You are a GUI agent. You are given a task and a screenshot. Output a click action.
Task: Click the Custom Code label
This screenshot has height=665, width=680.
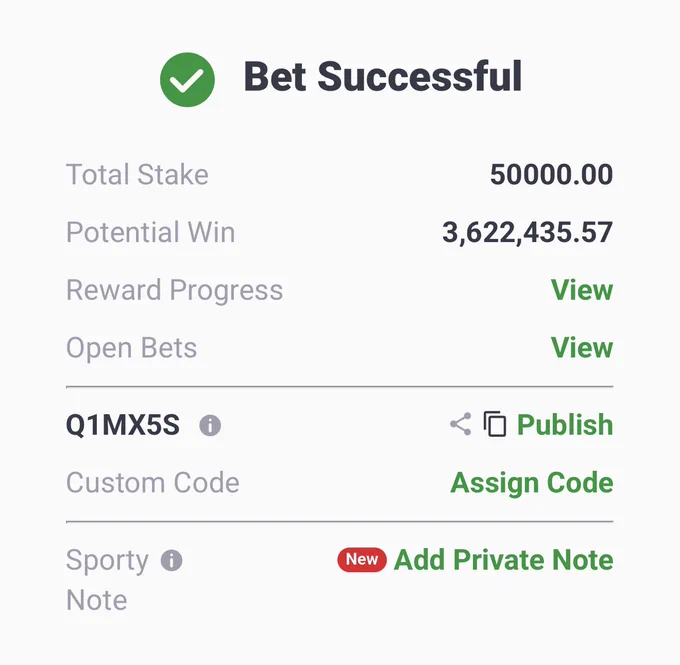click(153, 483)
